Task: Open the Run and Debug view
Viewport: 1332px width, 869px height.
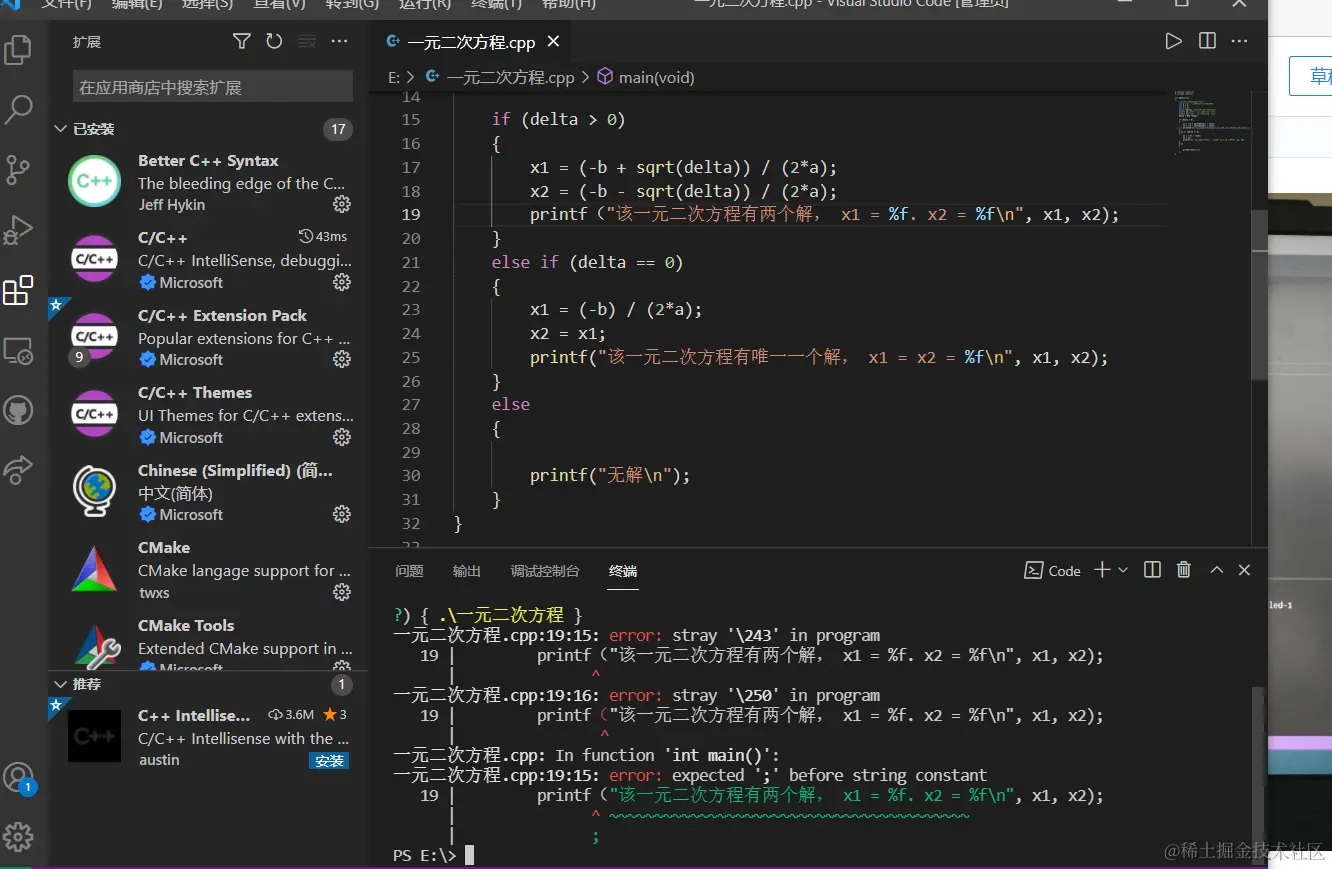Action: click(x=18, y=230)
